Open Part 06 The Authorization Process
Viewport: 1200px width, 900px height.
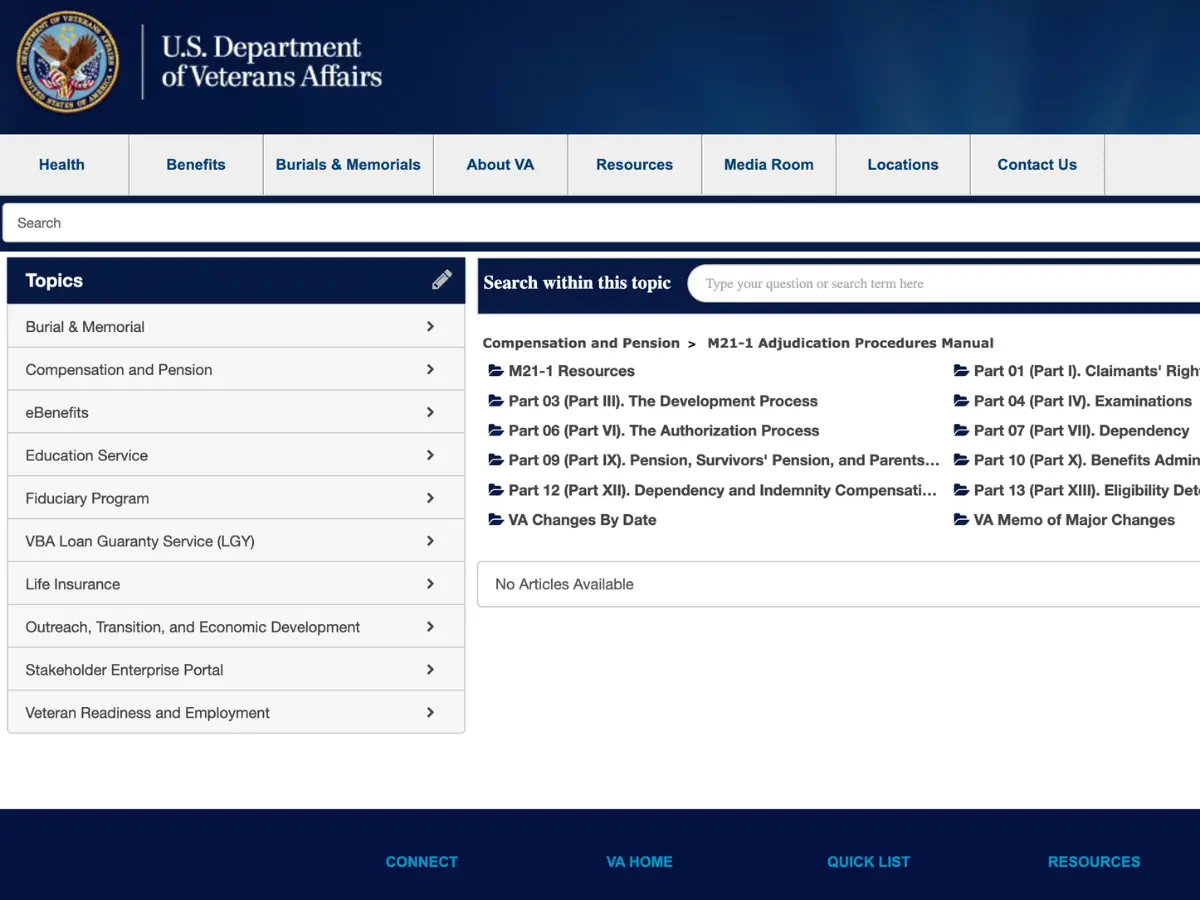(664, 431)
